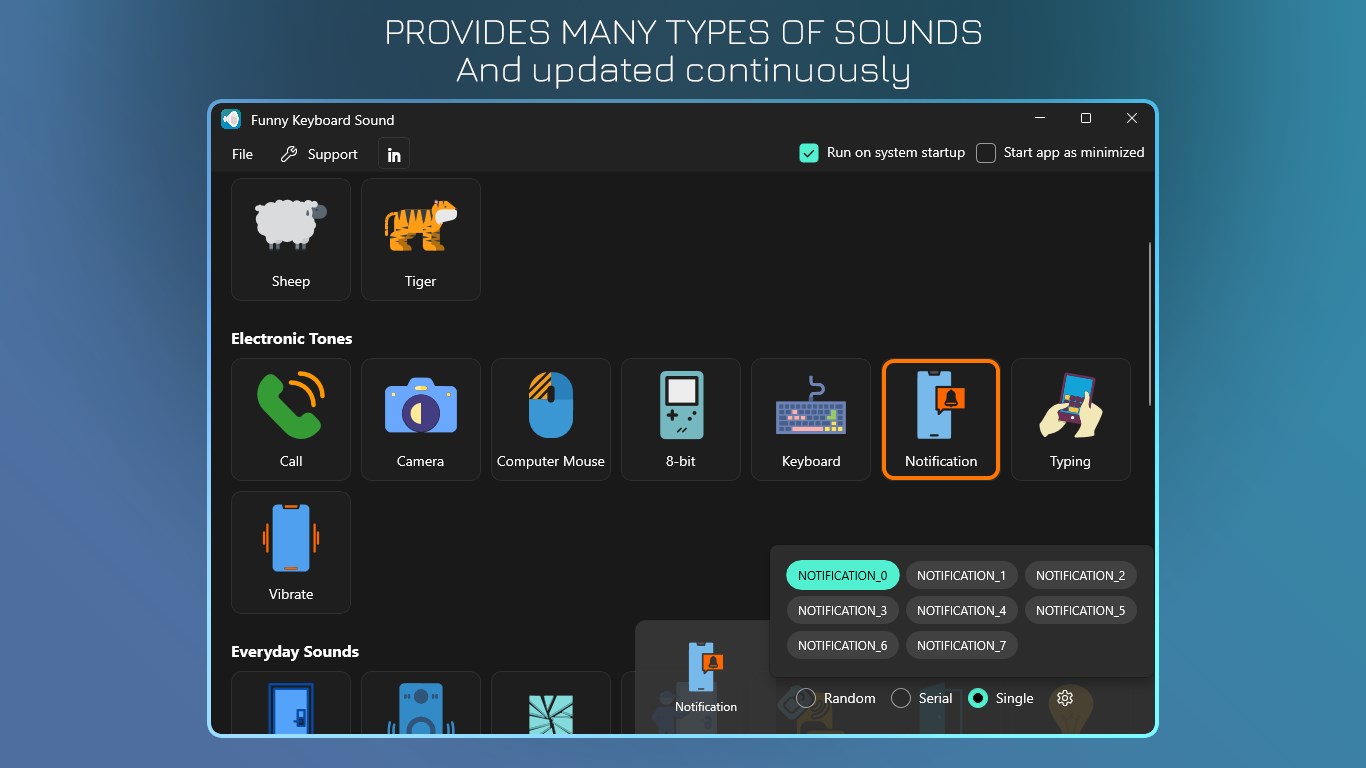Click the Everyday Sounds section heading

295,652
